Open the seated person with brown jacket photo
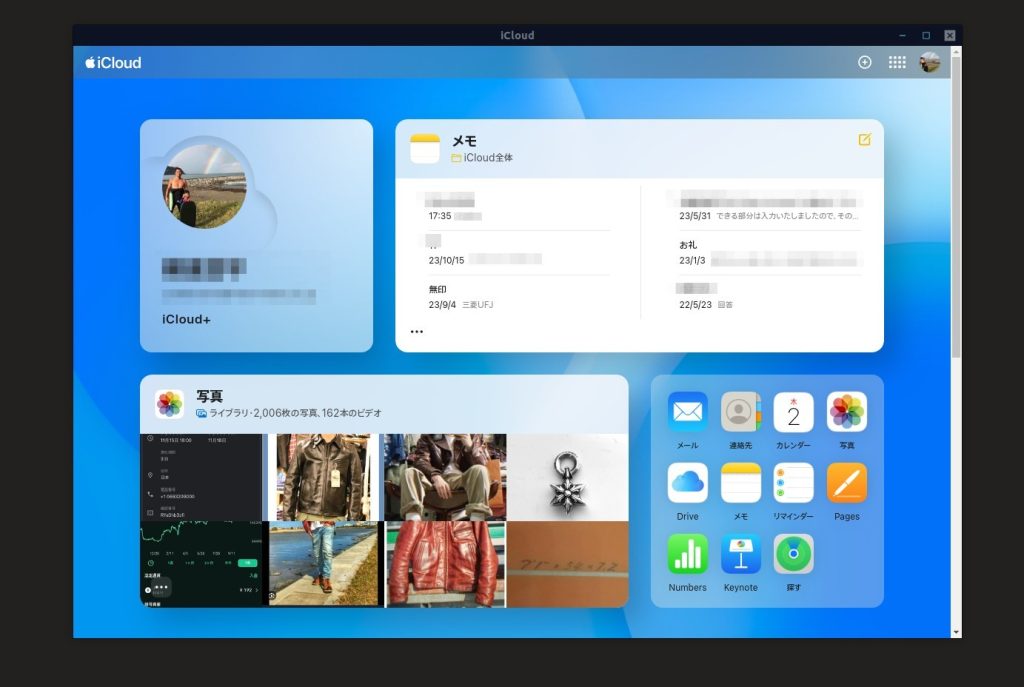Screen dimensions: 1024x687 click(x=445, y=477)
